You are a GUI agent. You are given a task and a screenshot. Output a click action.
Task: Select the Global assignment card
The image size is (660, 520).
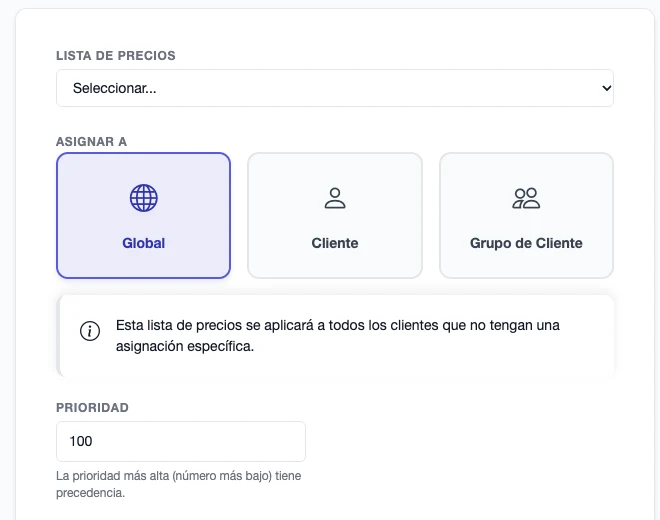point(143,216)
